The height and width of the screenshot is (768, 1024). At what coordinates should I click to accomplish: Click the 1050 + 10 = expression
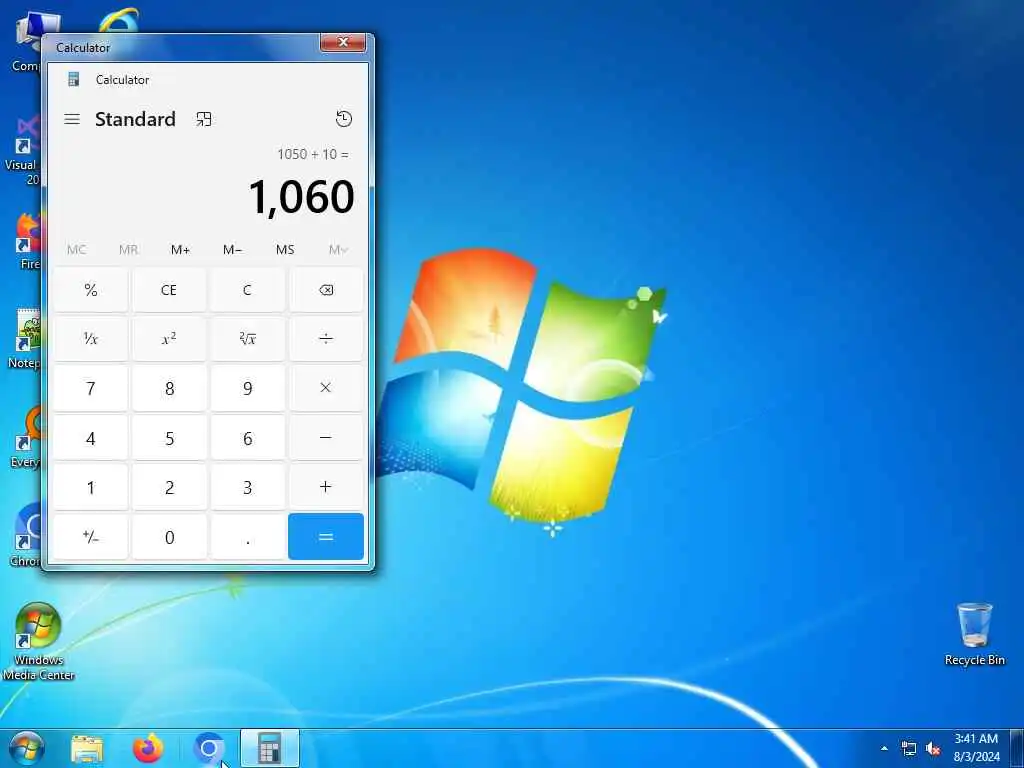313,154
